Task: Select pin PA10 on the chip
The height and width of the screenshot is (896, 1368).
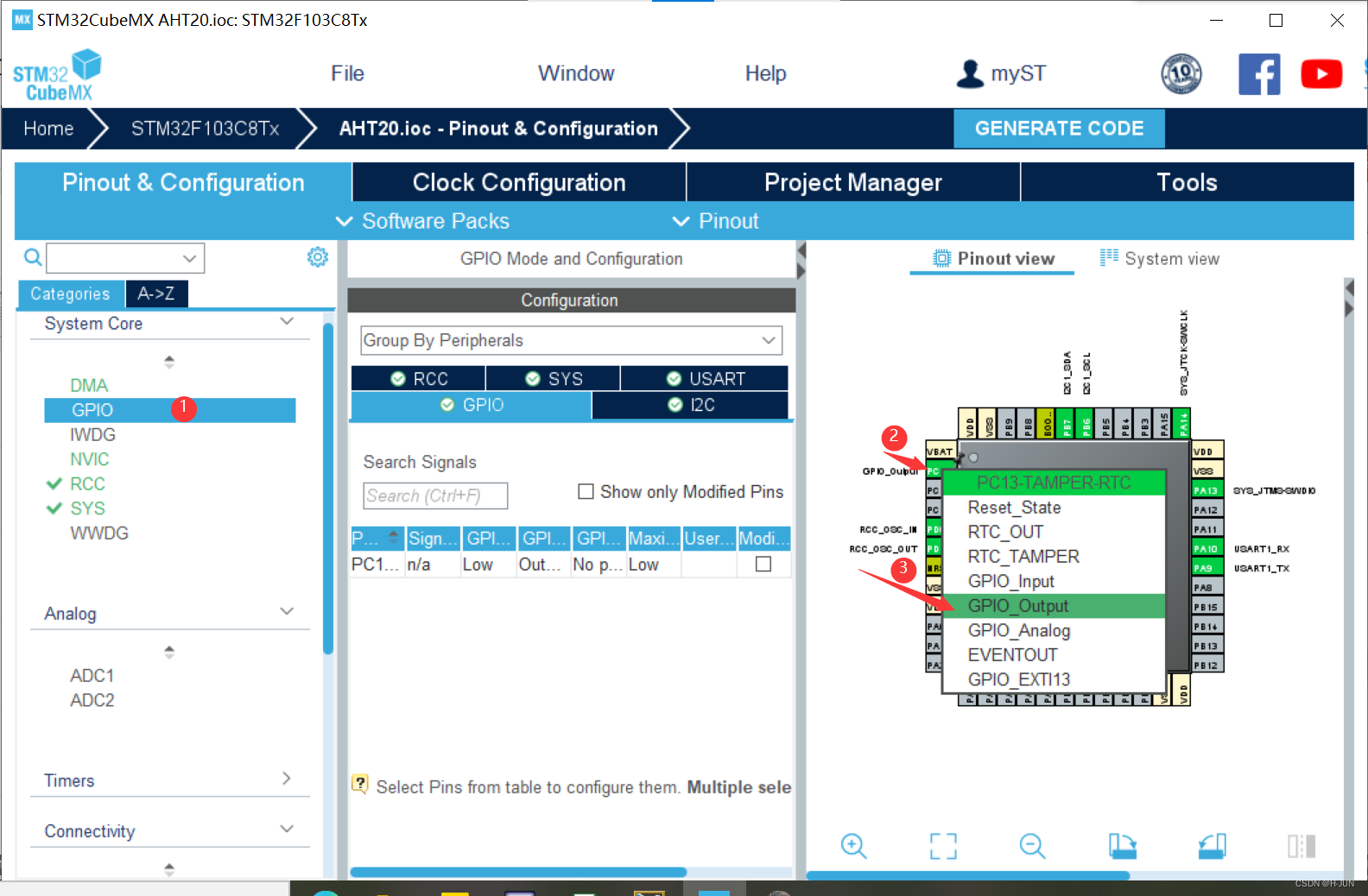Action: (1206, 549)
